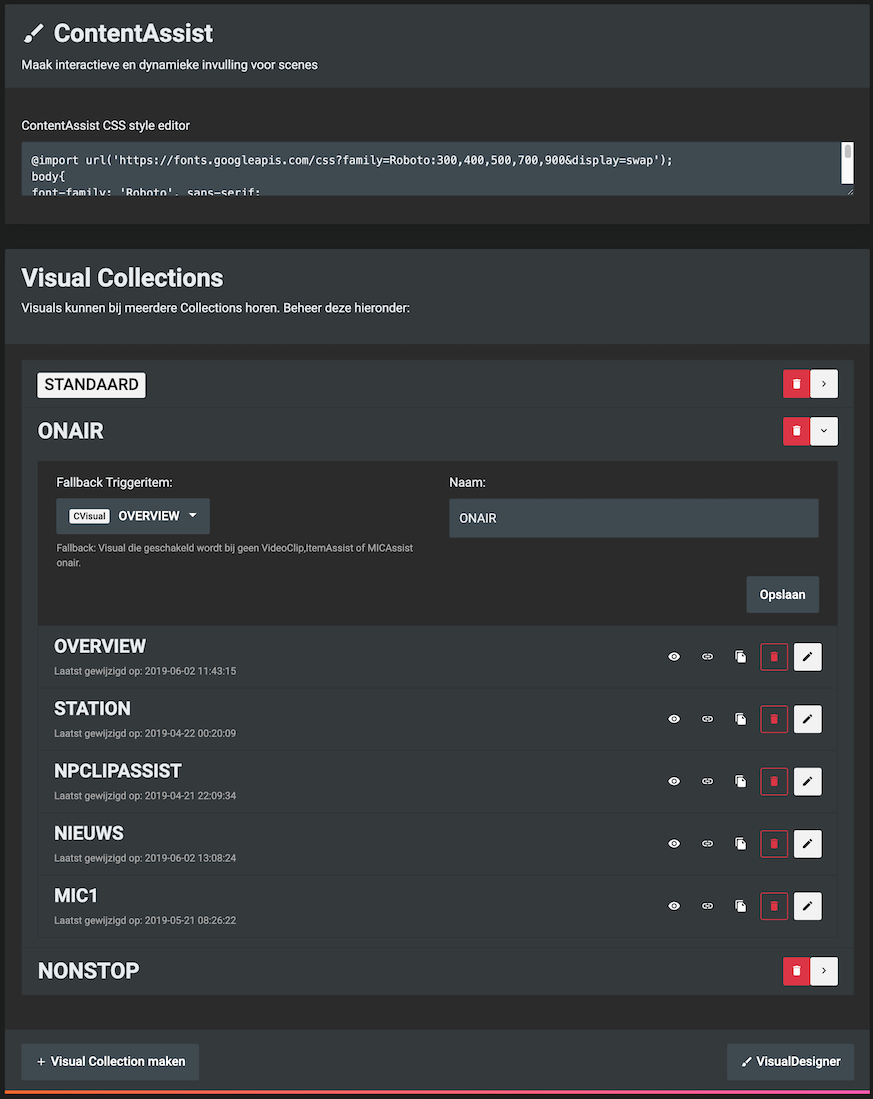873x1099 pixels.
Task: Expand the STANDAARD collection chevron
Action: [x=824, y=384]
